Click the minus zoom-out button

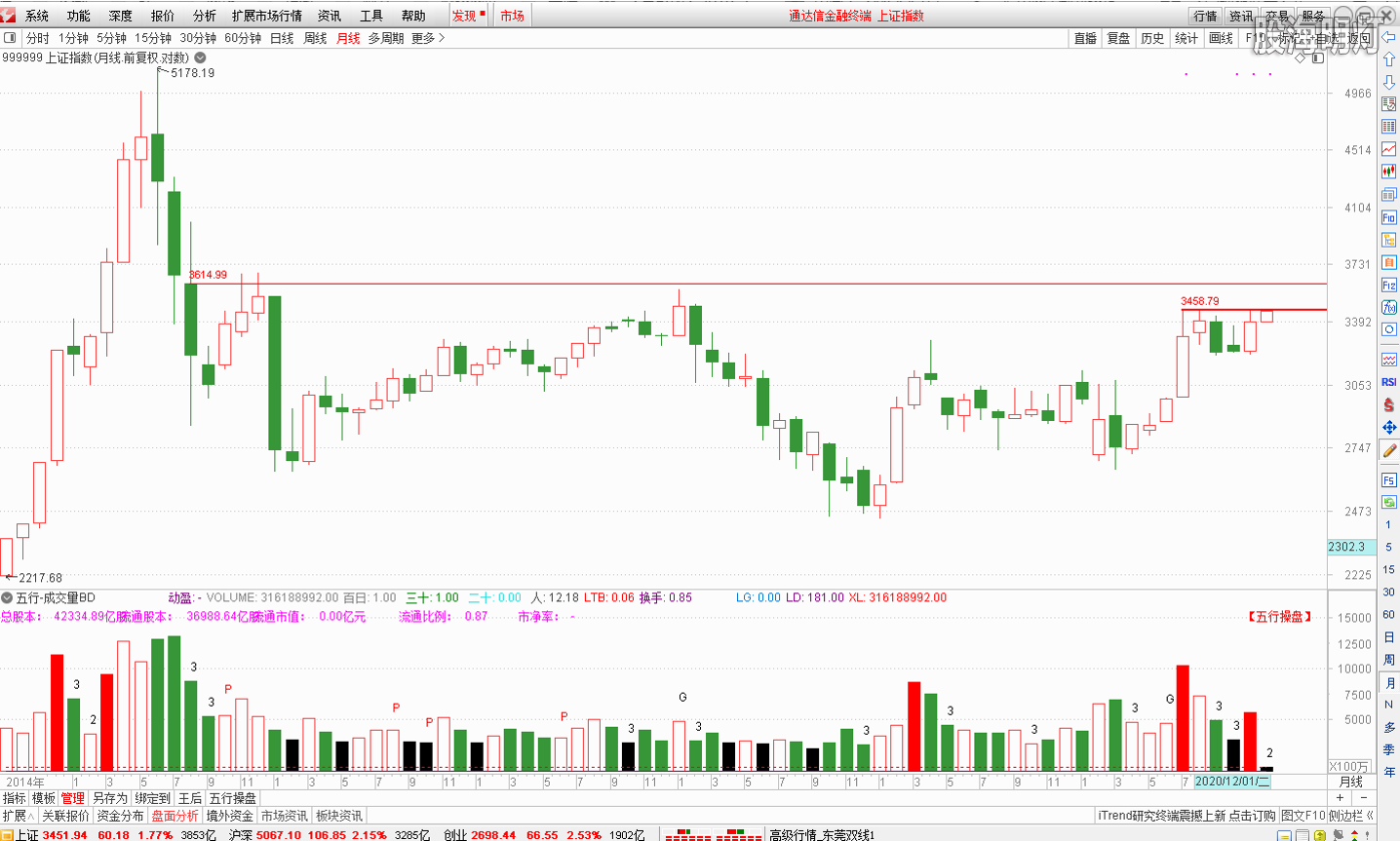pyautogui.click(x=1364, y=797)
